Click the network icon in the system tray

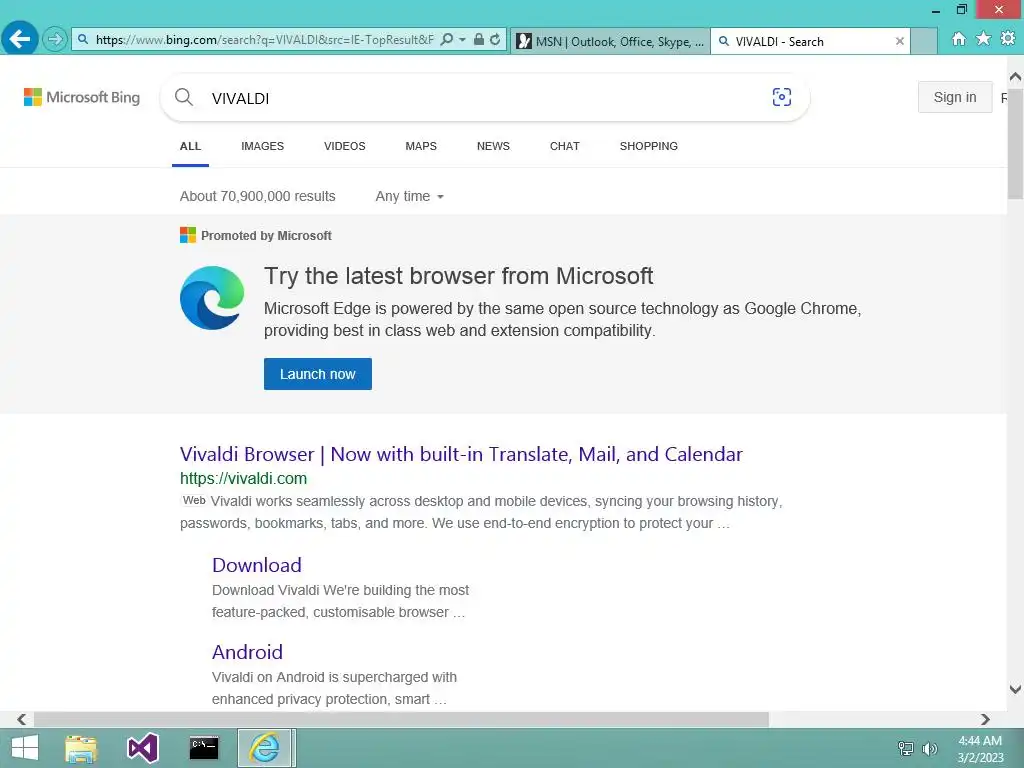(905, 748)
